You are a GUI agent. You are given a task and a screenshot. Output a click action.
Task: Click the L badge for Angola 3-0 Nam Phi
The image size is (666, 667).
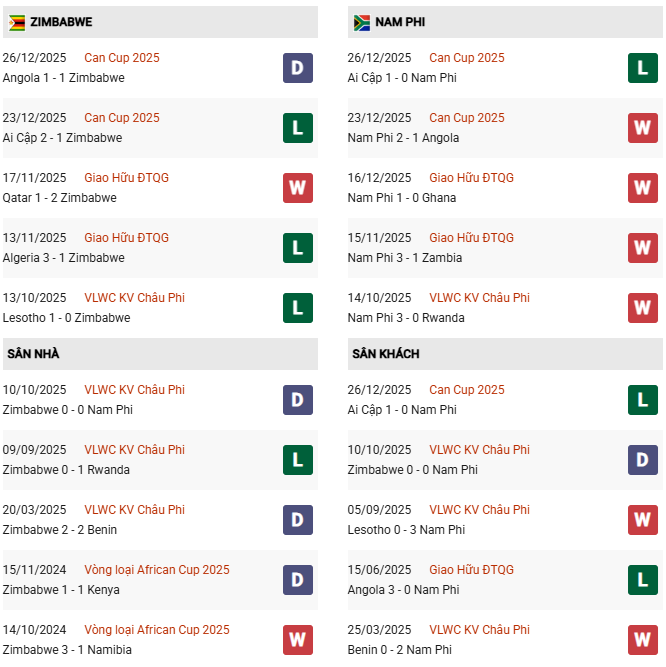[642, 580]
